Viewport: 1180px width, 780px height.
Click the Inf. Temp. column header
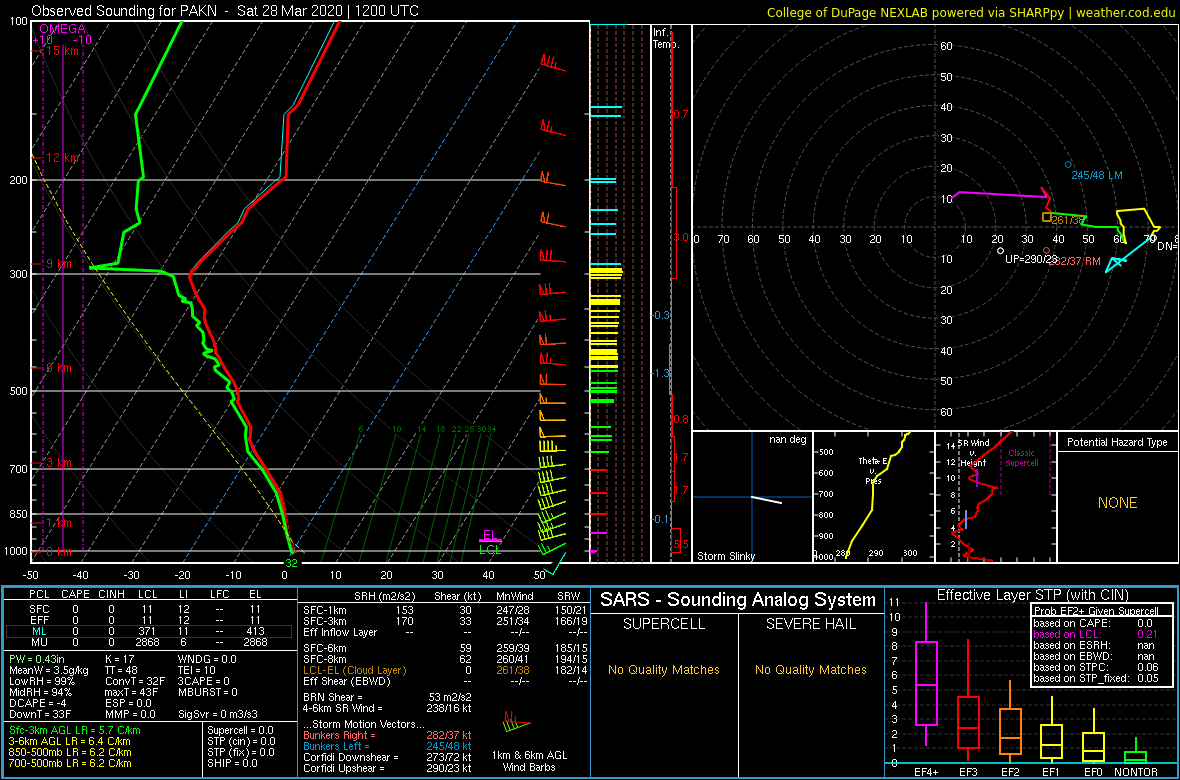[x=667, y=38]
